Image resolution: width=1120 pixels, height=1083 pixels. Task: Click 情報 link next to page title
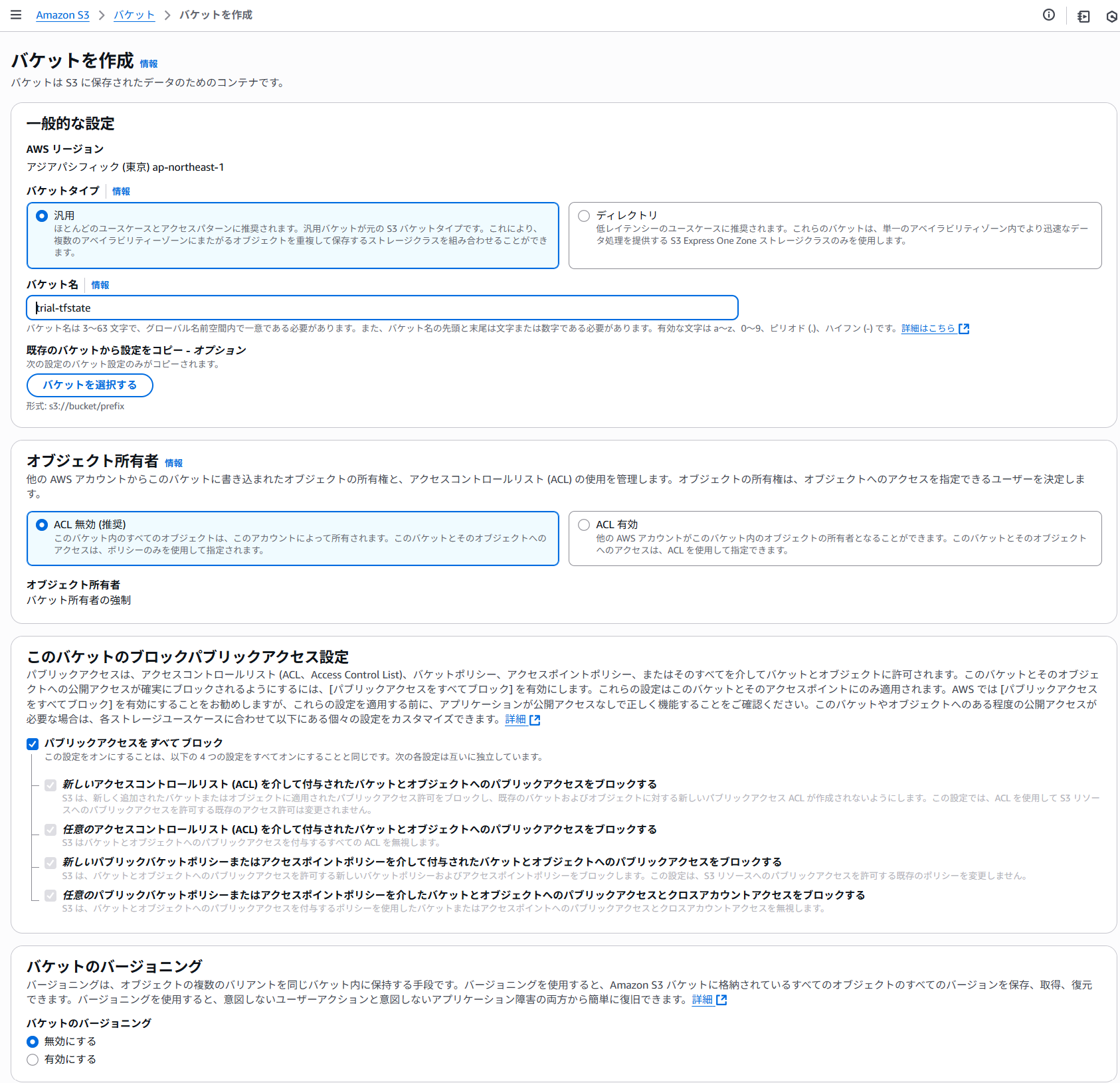pos(149,64)
